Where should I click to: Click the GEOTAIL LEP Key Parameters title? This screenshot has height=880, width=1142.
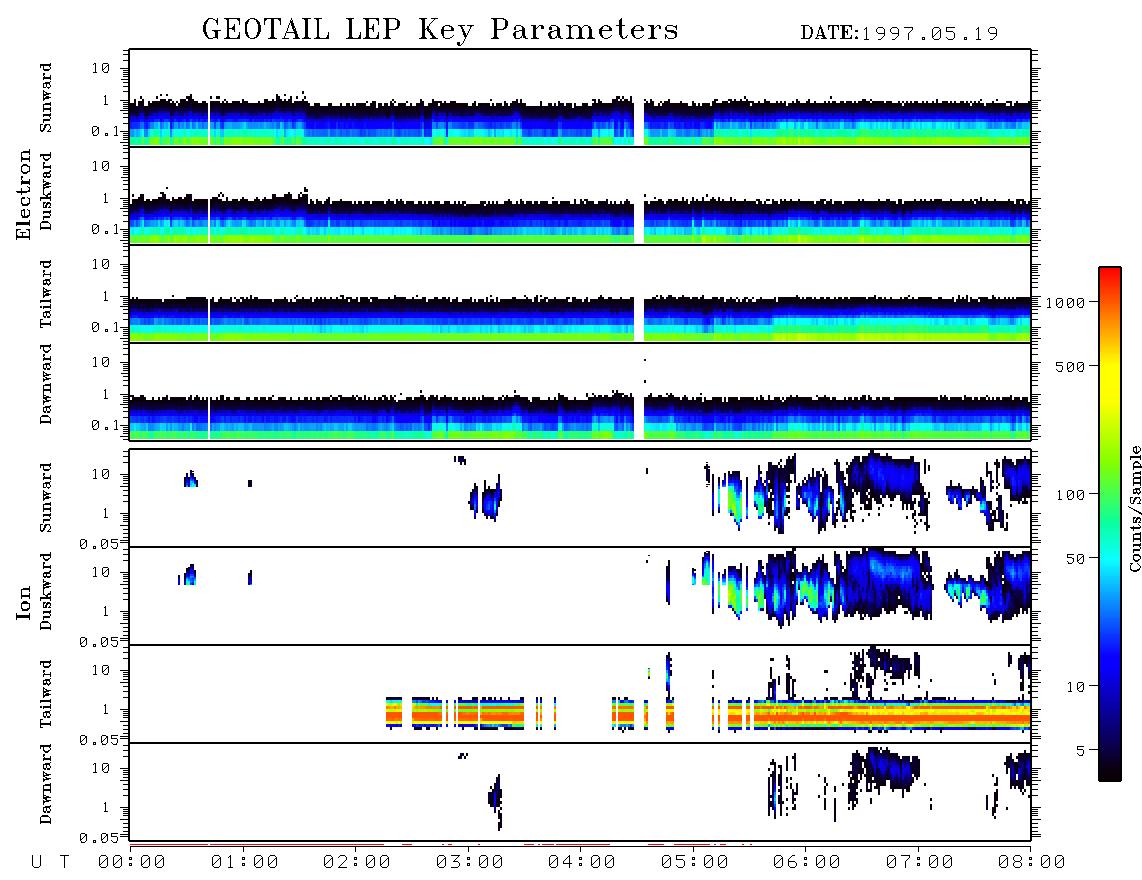coord(440,30)
